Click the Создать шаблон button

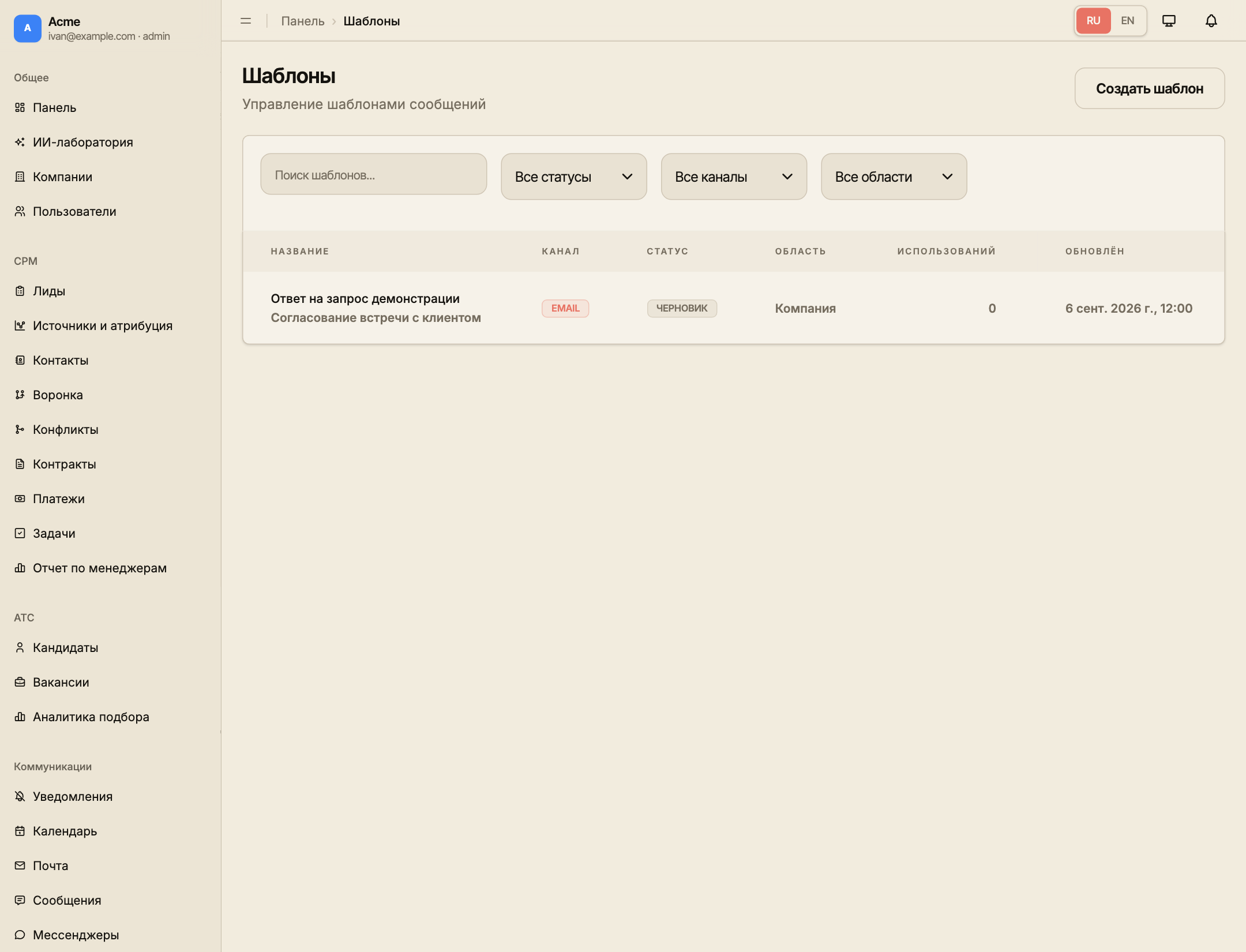[1149, 88]
